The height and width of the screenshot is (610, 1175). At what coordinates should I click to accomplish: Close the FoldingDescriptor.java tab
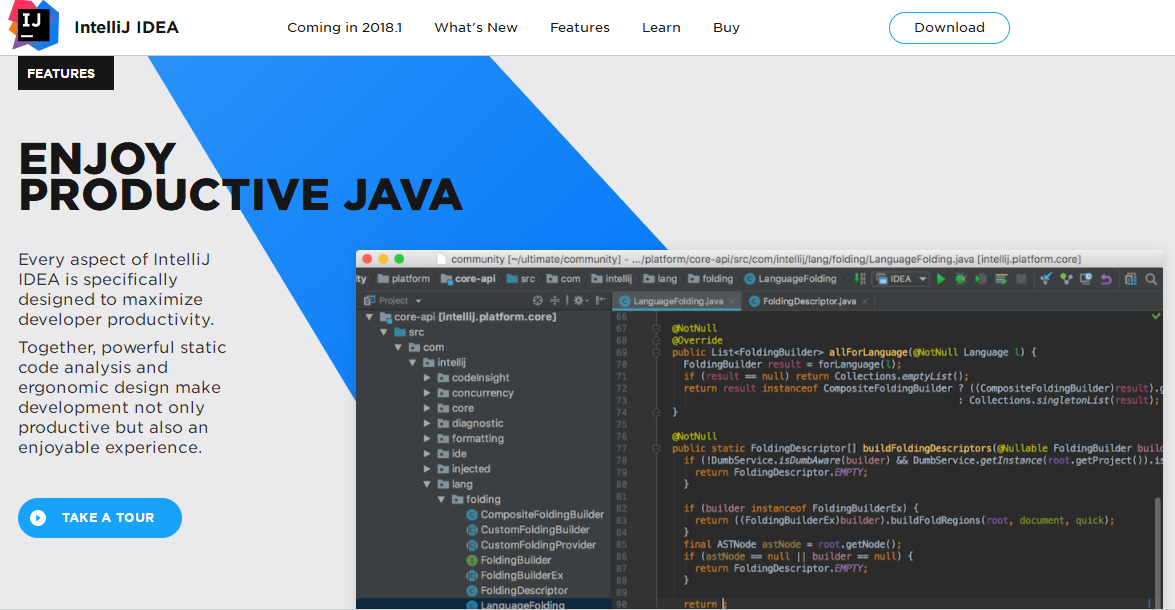coord(865,301)
